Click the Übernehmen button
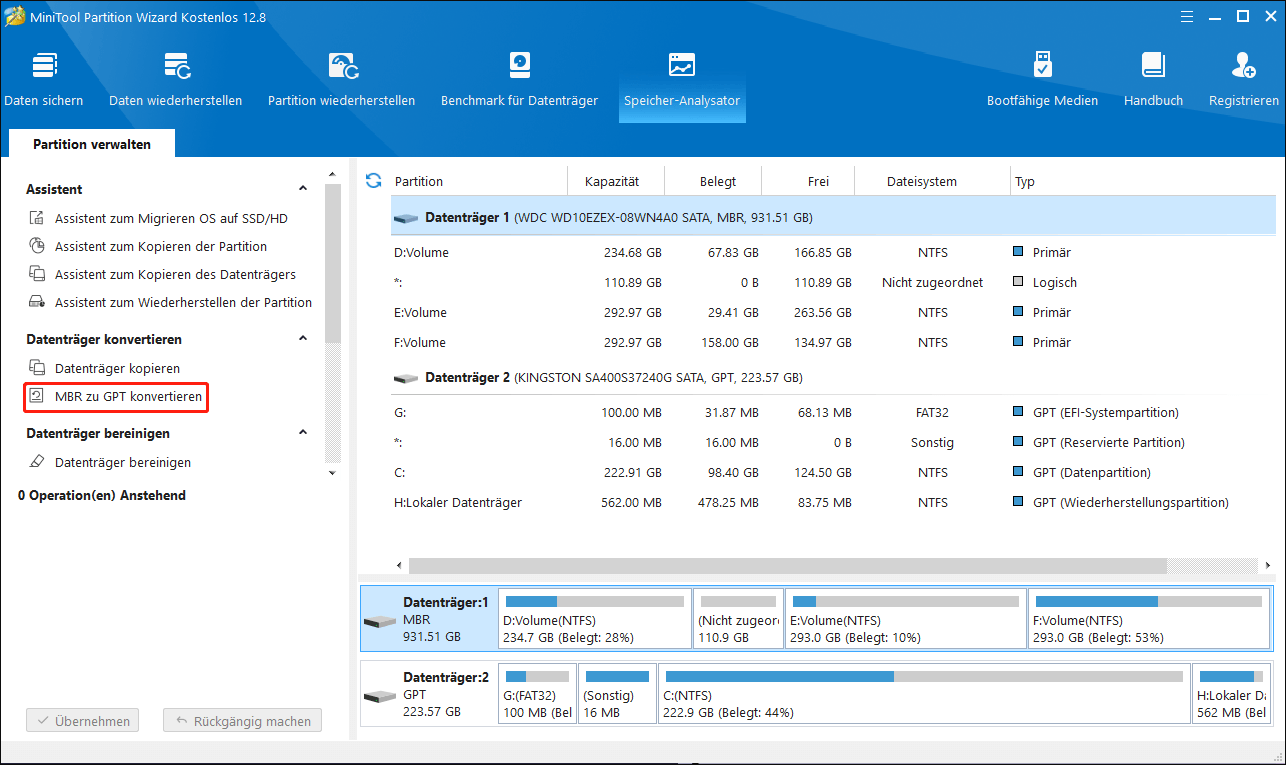The width and height of the screenshot is (1286, 765). coord(83,720)
